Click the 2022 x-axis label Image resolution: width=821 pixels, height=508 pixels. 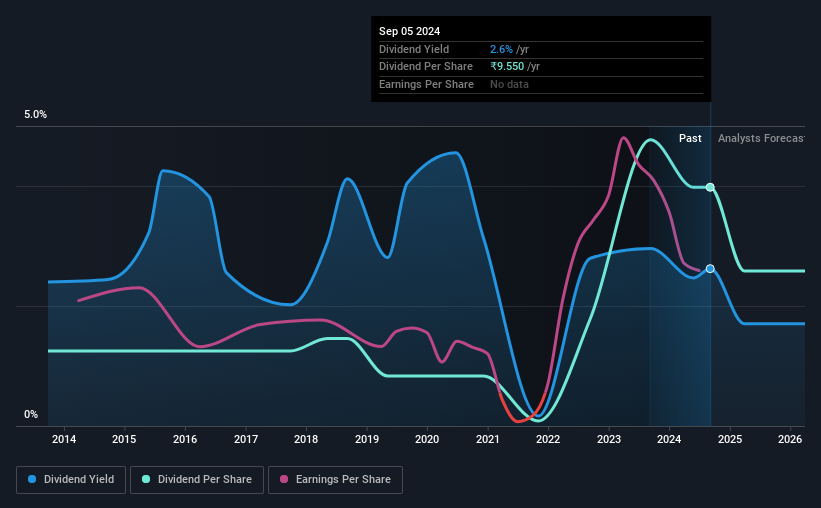point(548,439)
